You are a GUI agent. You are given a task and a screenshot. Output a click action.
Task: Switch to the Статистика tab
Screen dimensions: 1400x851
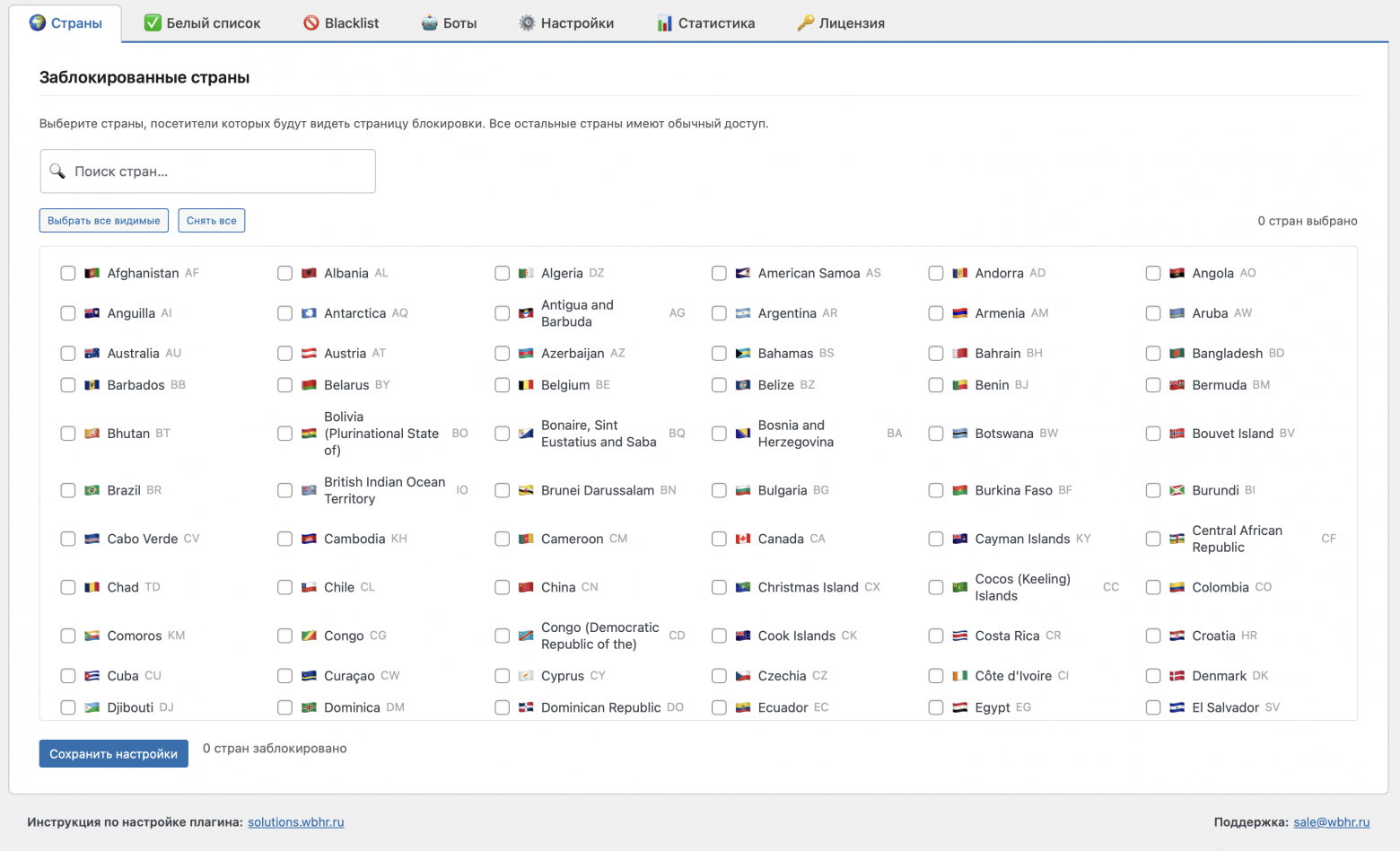[x=705, y=23]
